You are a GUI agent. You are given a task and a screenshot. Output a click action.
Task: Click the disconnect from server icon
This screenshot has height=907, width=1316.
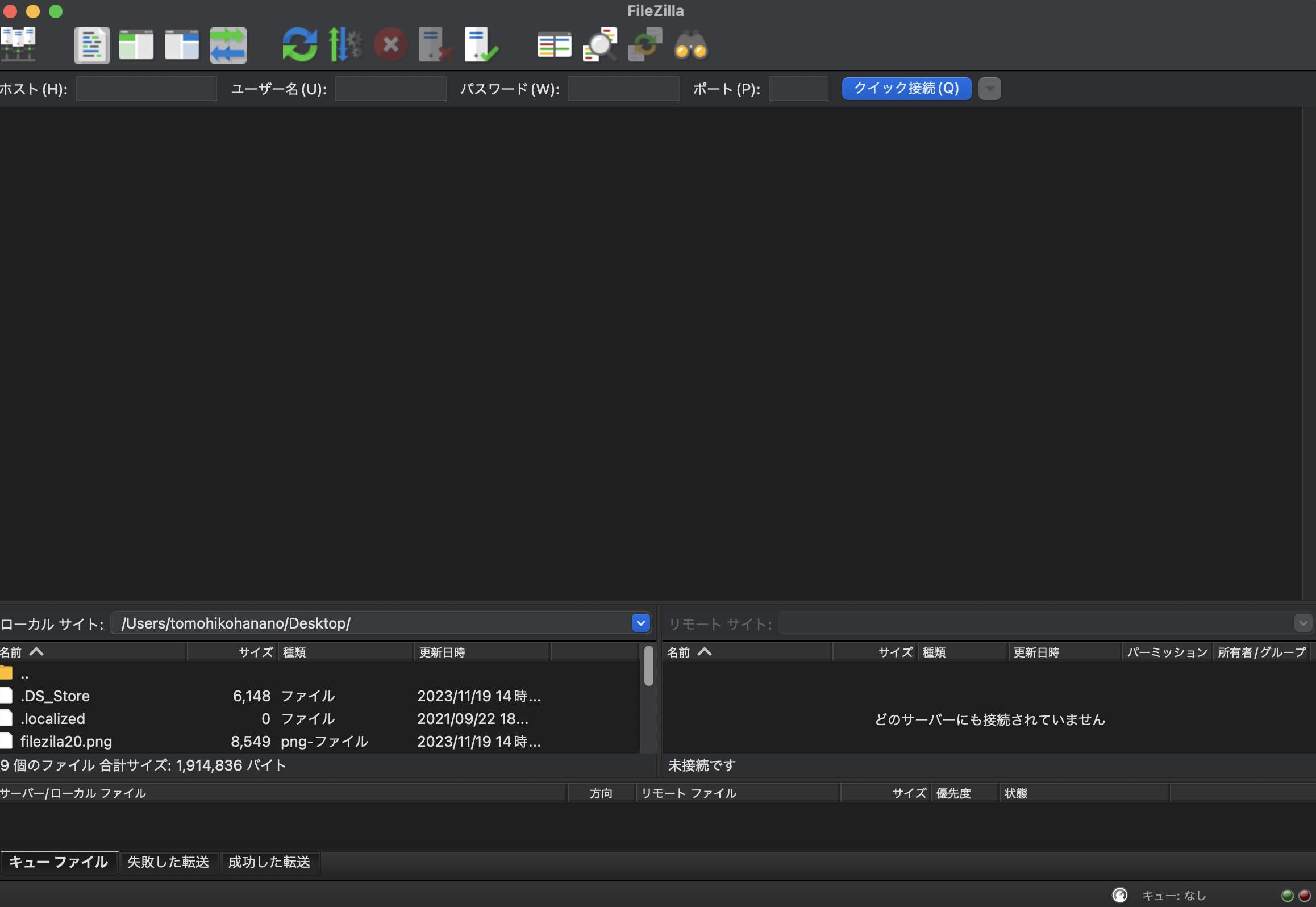click(x=436, y=45)
